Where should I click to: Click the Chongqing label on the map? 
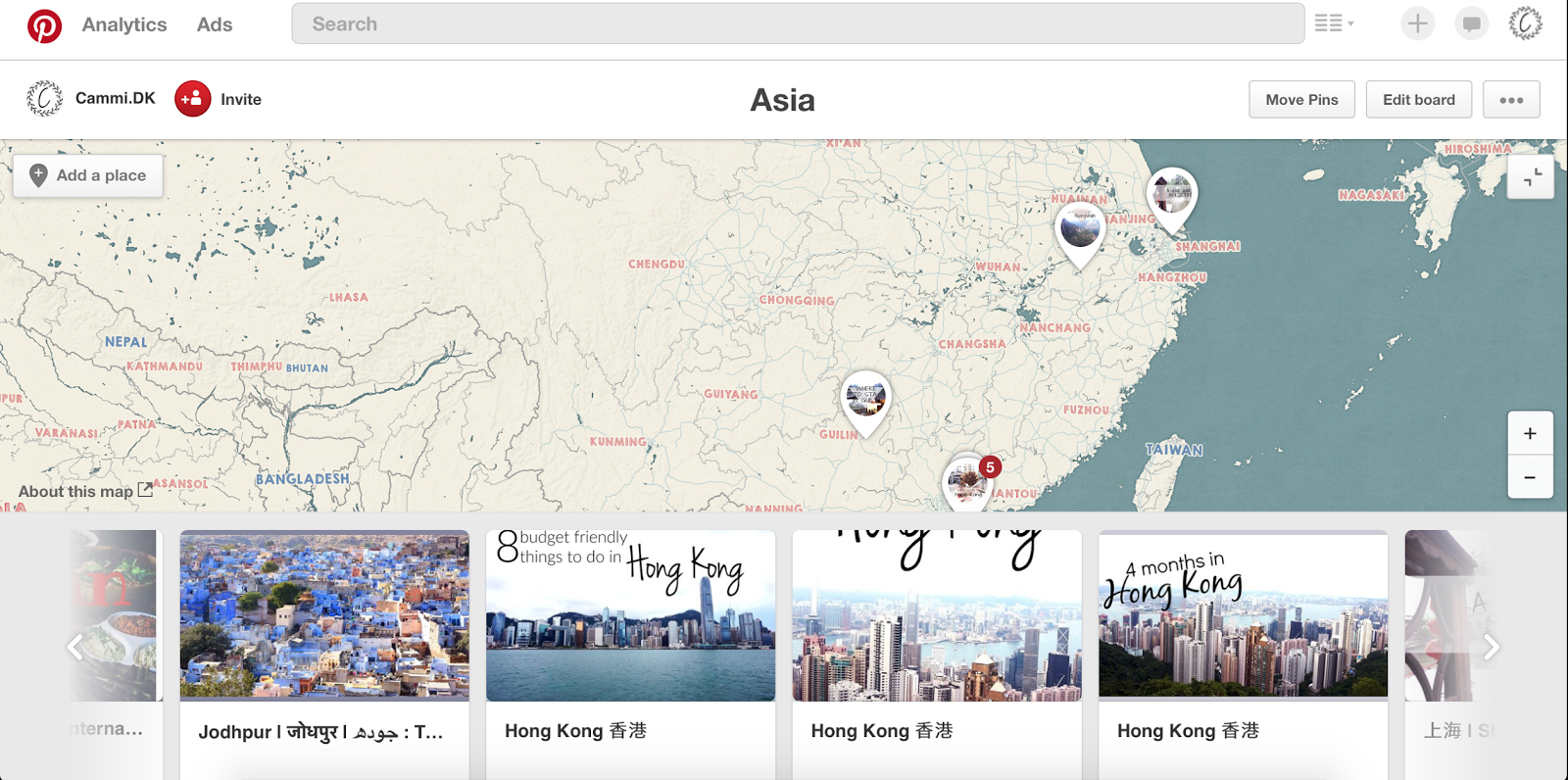797,301
